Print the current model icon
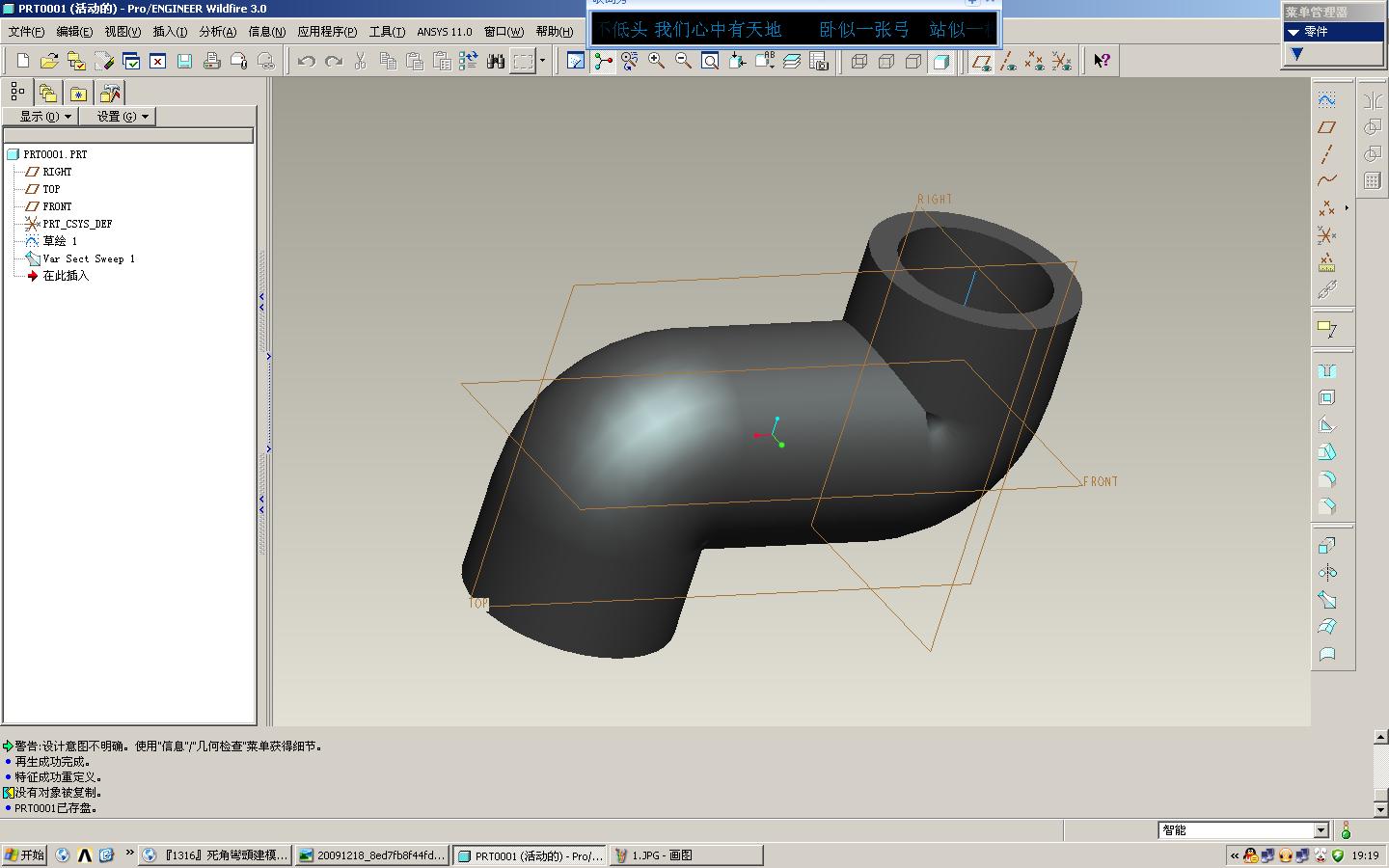 coord(211,61)
